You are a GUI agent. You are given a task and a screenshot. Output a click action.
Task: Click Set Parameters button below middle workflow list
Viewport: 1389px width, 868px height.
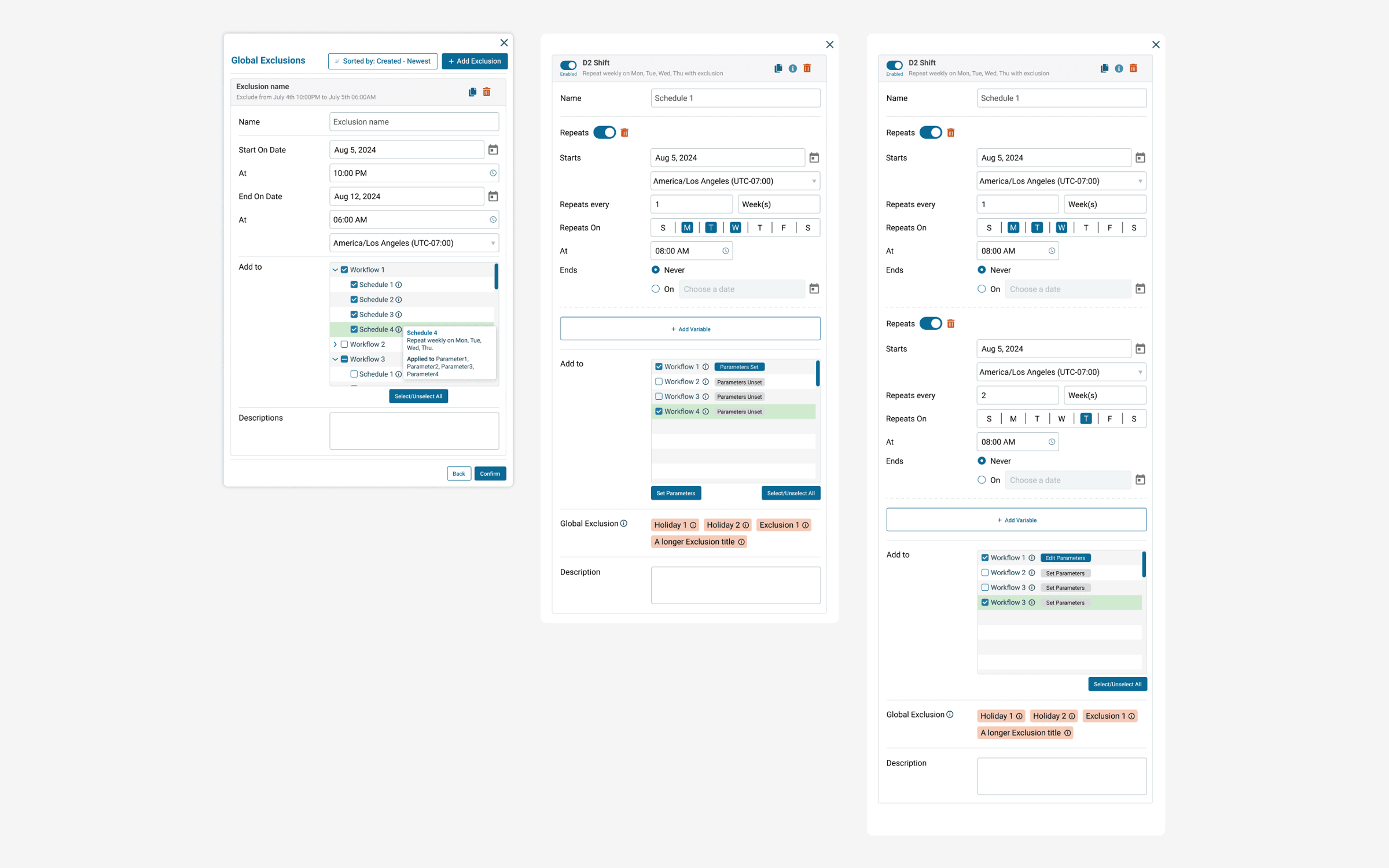tap(676, 494)
